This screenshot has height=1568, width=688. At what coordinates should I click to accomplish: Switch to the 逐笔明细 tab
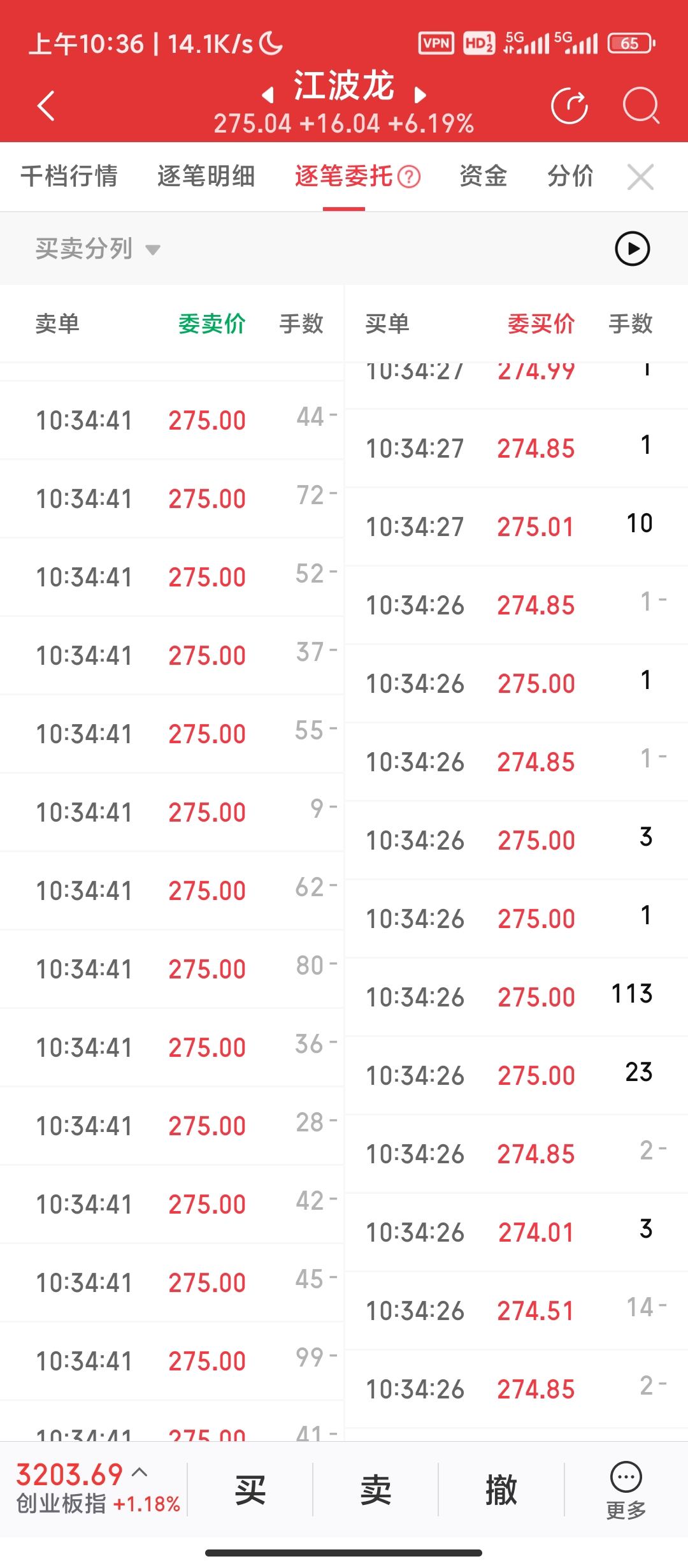206,177
